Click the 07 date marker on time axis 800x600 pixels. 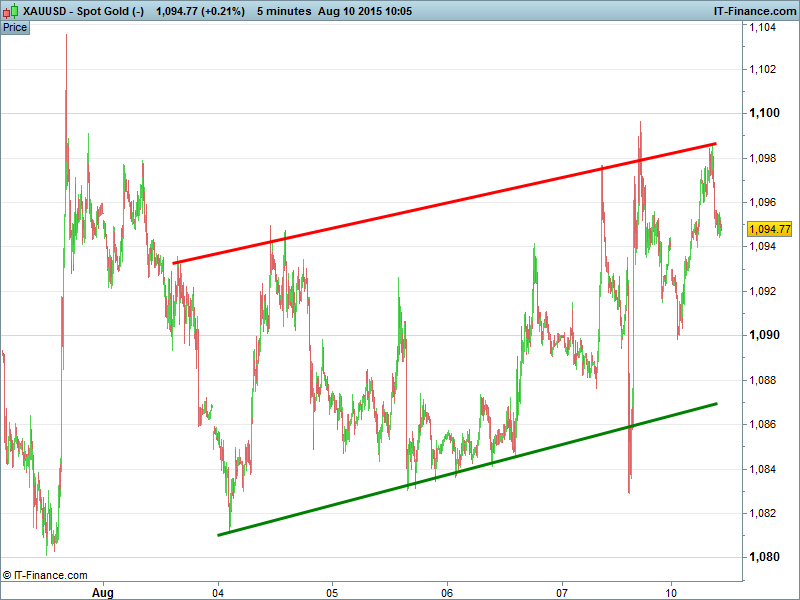point(562,592)
